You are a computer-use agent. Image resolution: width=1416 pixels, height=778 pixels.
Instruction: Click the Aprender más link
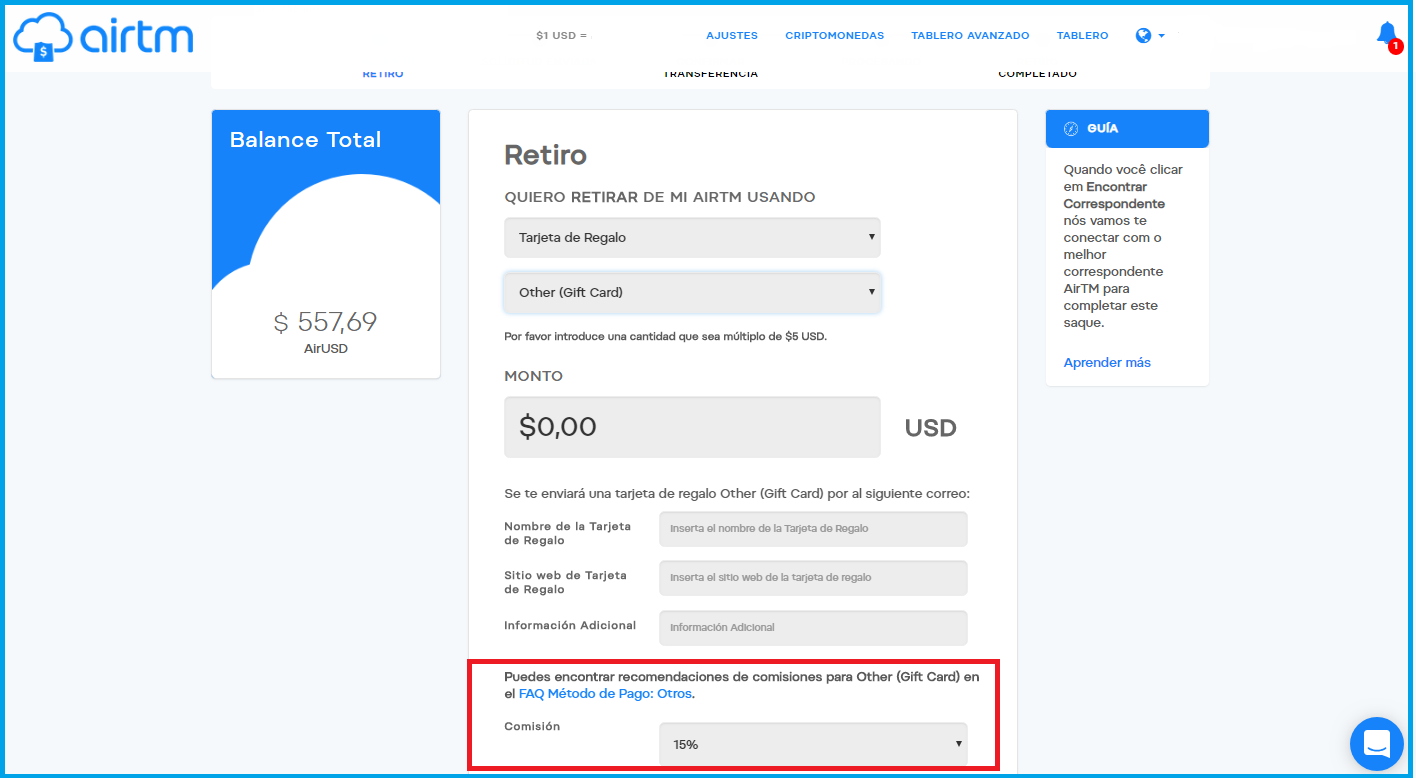(1107, 363)
